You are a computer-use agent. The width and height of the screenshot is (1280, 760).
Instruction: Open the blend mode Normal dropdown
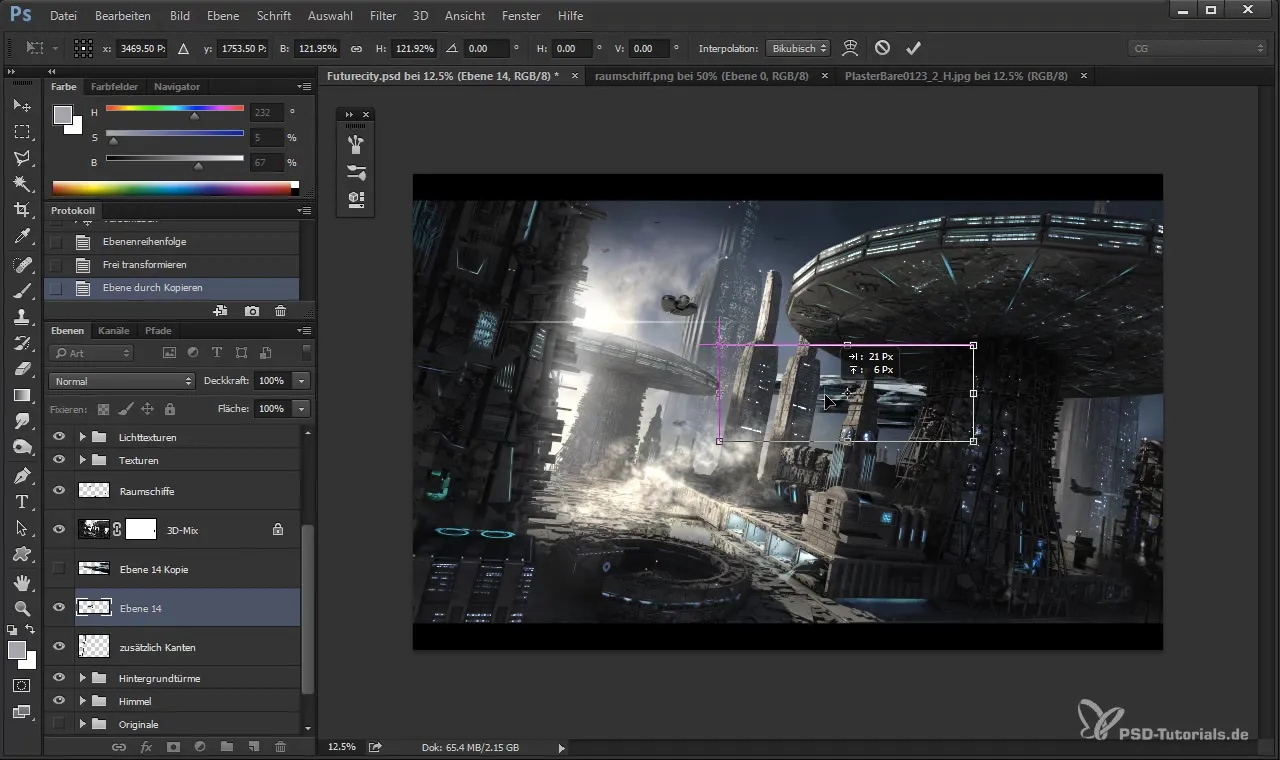pyautogui.click(x=121, y=381)
